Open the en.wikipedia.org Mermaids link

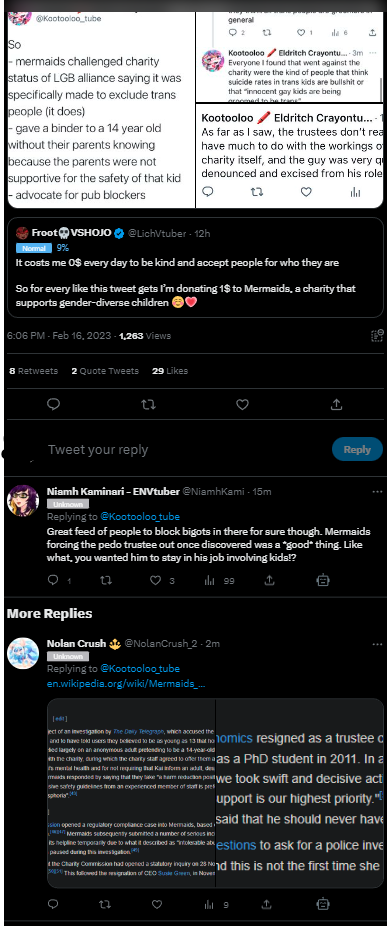126,684
